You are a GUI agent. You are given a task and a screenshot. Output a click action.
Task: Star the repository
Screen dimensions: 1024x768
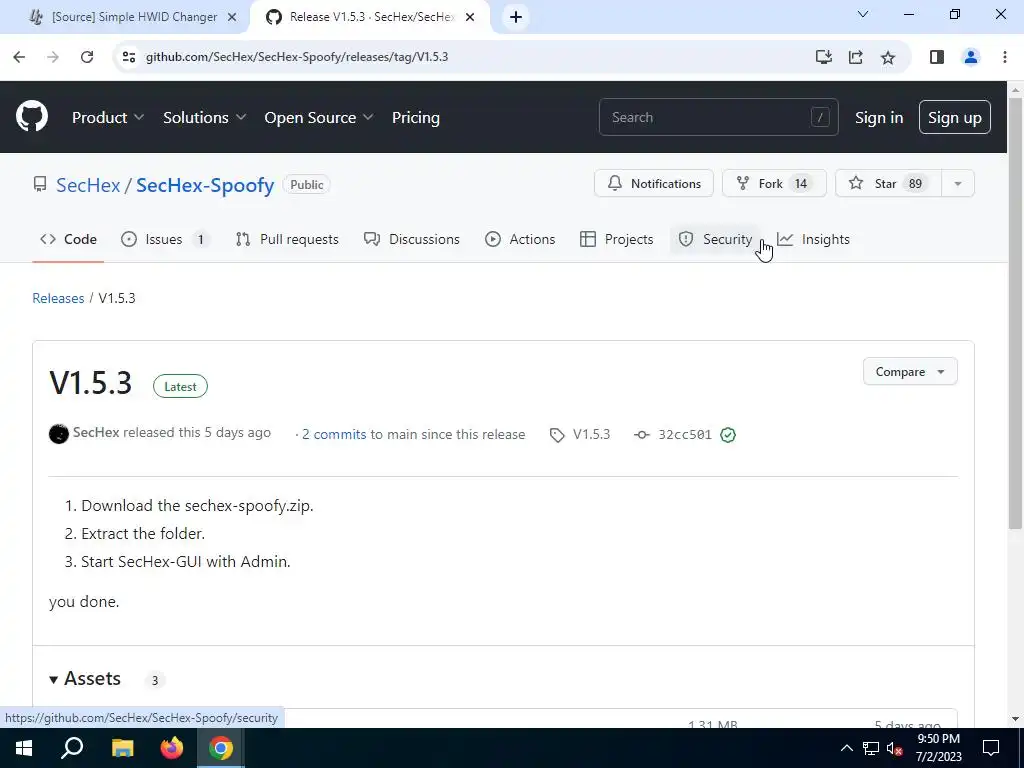pyautogui.click(x=888, y=184)
